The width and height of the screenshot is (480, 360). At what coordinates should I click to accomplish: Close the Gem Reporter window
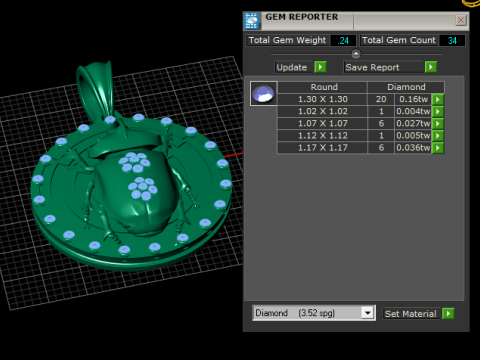461,20
